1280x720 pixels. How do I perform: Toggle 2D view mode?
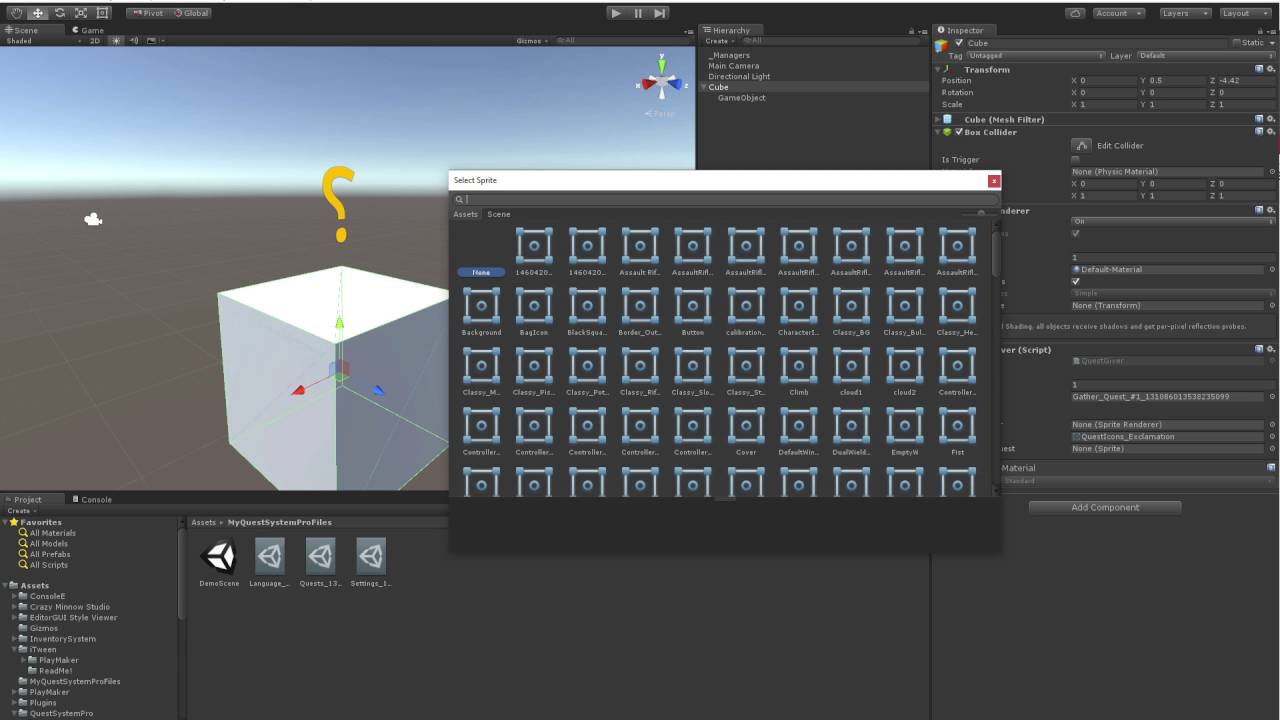[95, 41]
